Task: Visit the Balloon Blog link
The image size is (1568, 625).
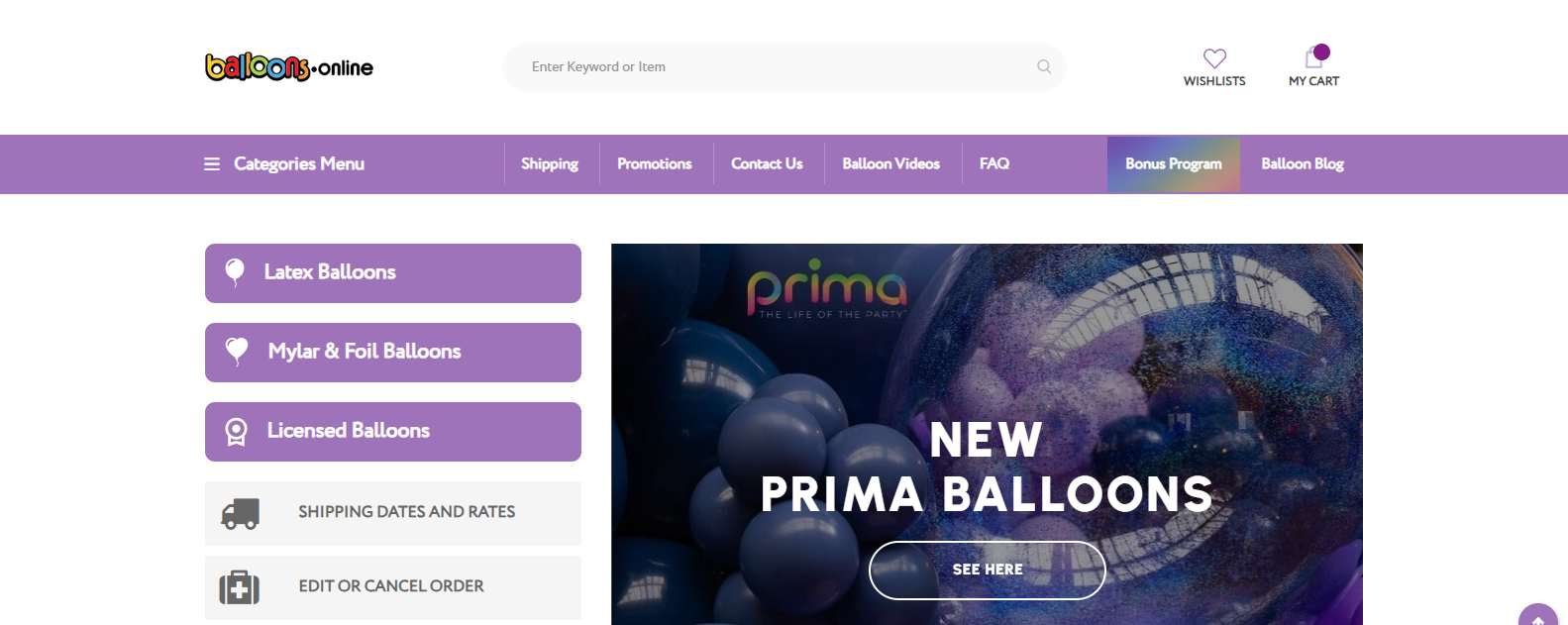Action: point(1303,164)
